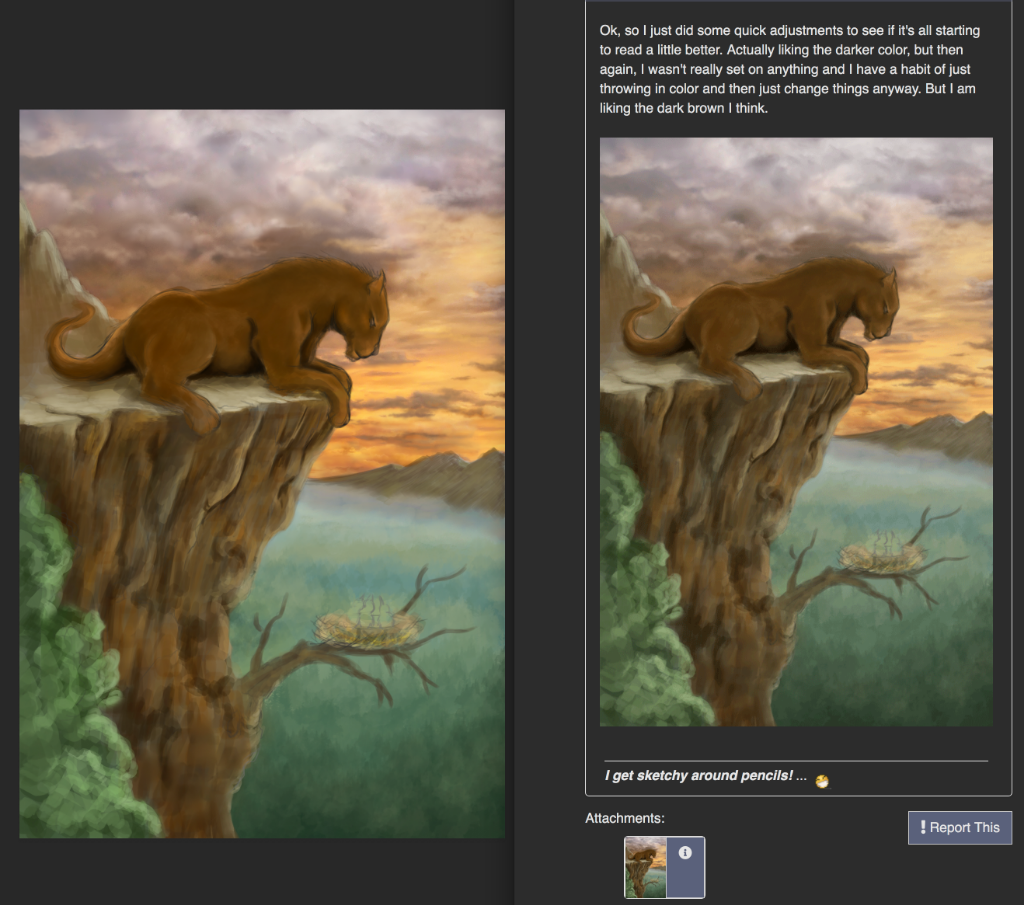The image size is (1024, 905).
Task: Click the grinning emoji in the signature
Action: [x=822, y=781]
